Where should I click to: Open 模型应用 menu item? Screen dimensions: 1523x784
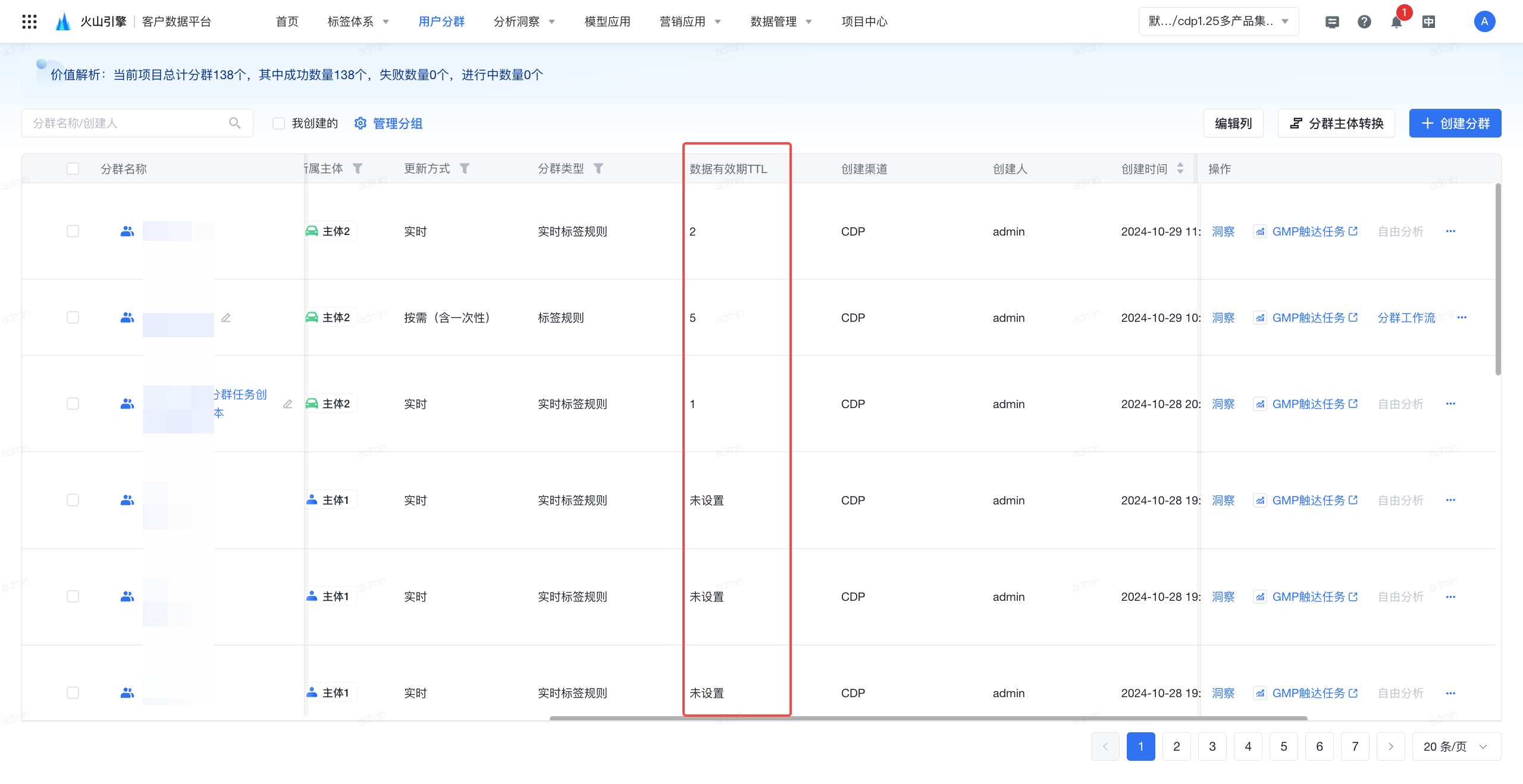pos(607,21)
